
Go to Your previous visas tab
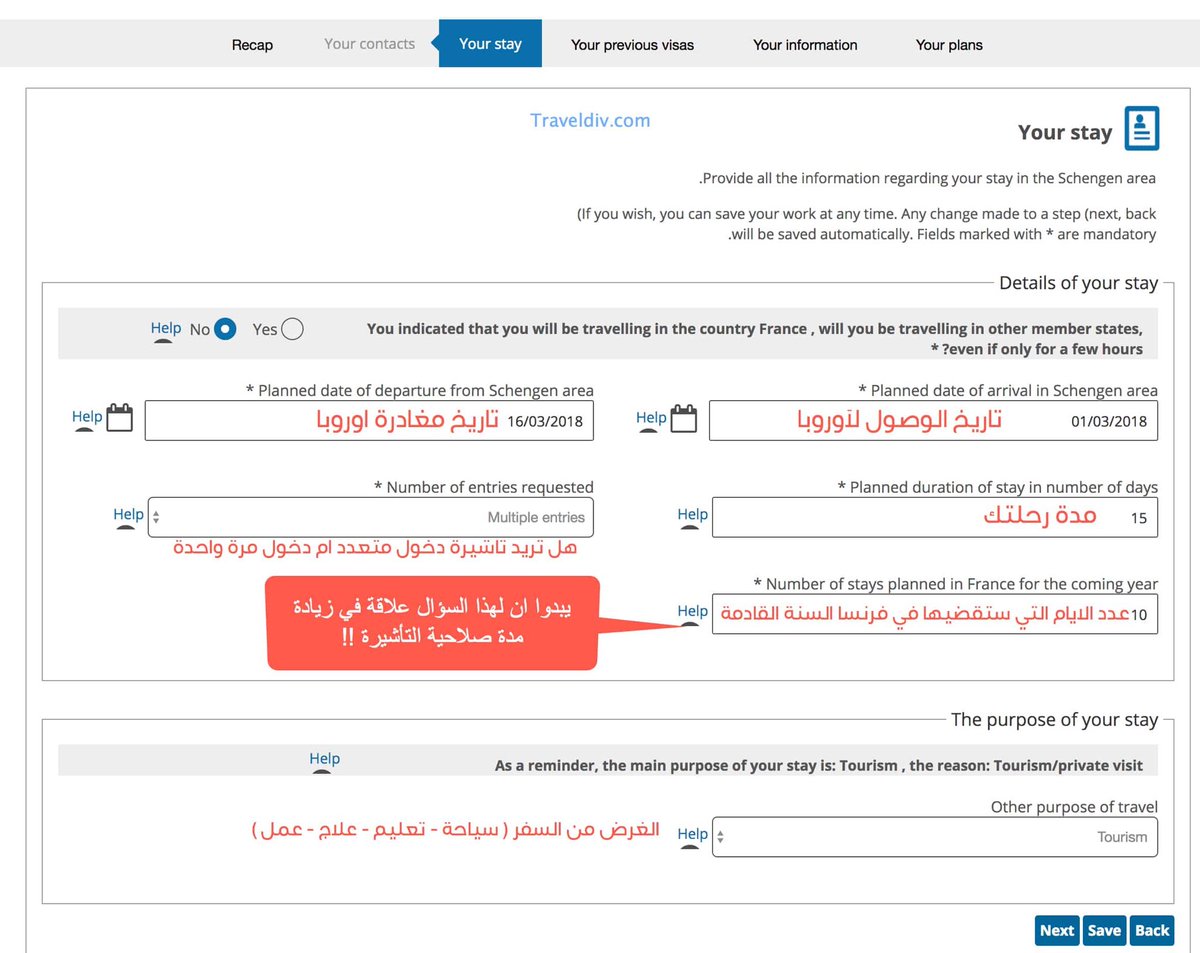pos(632,45)
